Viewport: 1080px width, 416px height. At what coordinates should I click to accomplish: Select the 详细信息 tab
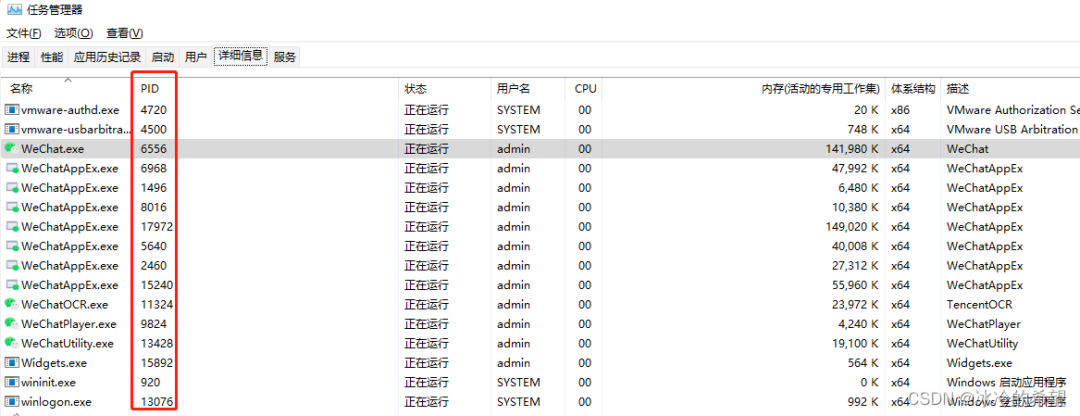pyautogui.click(x=240, y=56)
